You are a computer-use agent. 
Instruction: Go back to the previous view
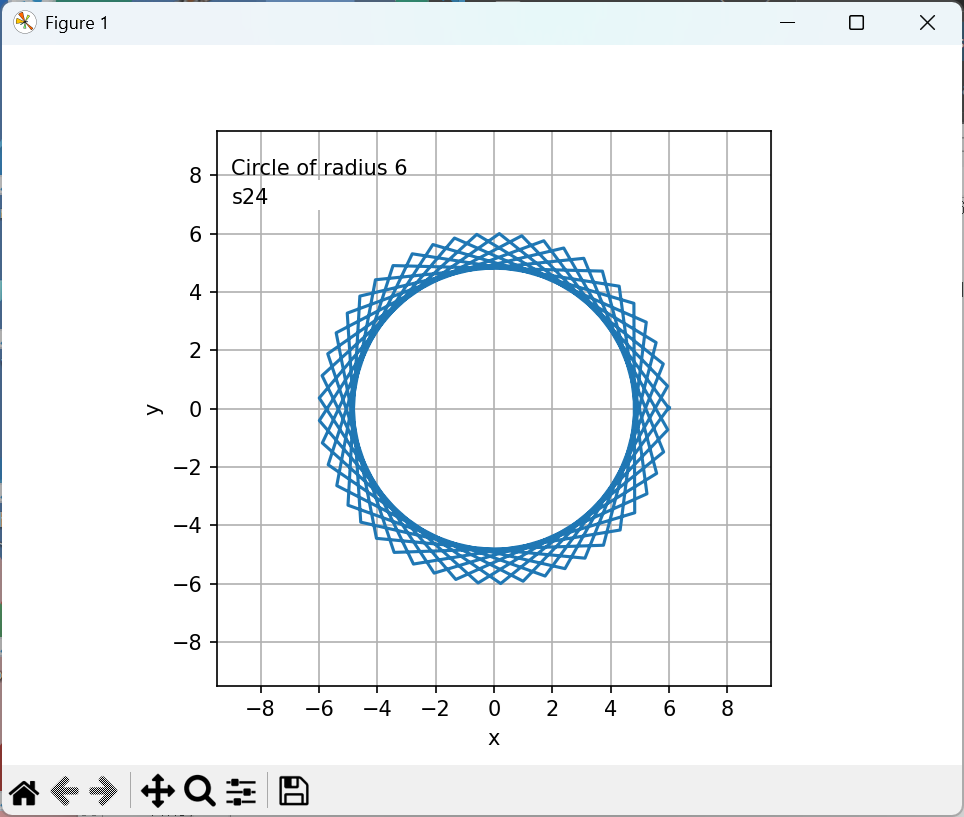64,791
